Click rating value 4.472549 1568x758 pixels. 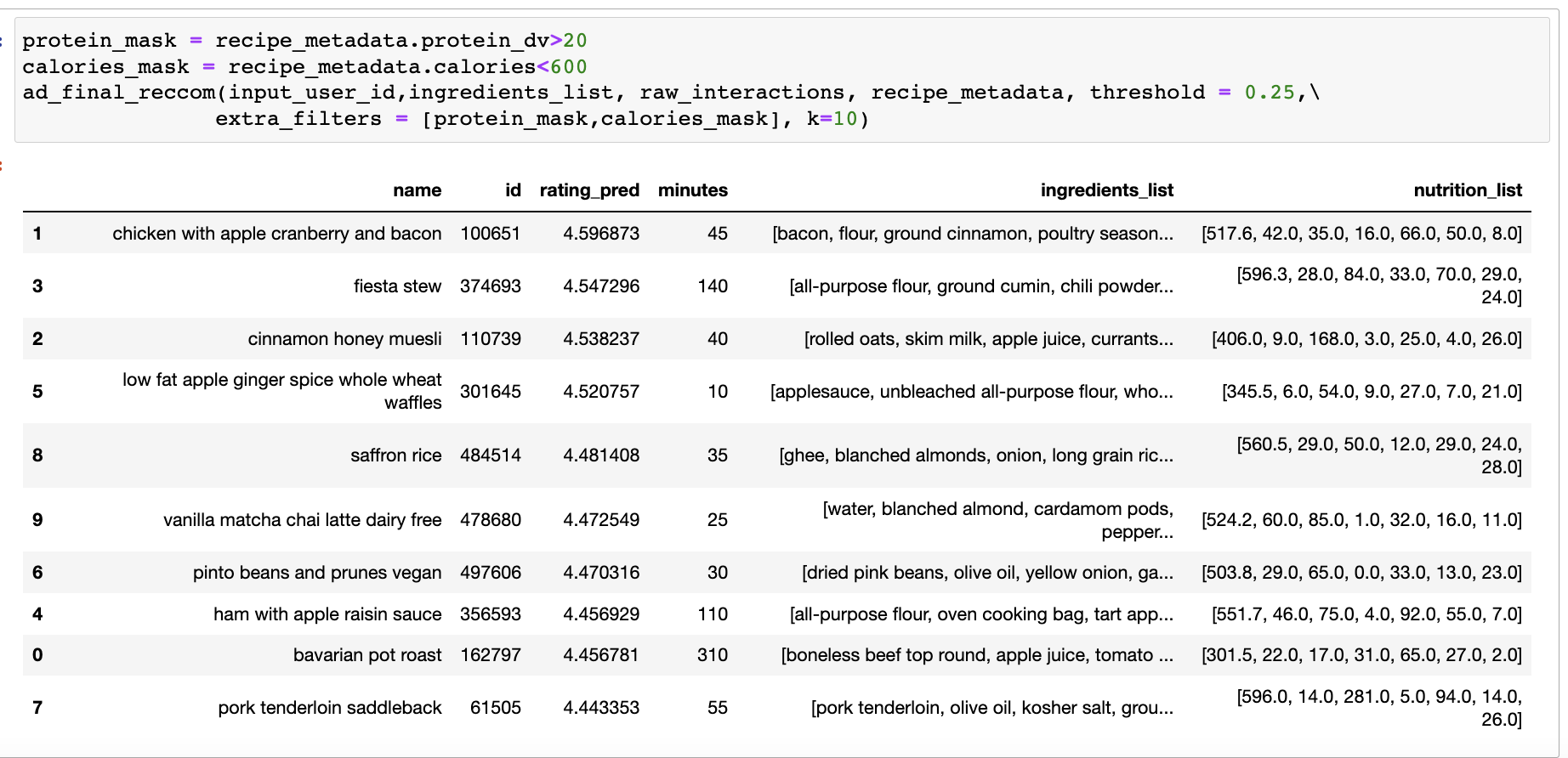(x=601, y=520)
